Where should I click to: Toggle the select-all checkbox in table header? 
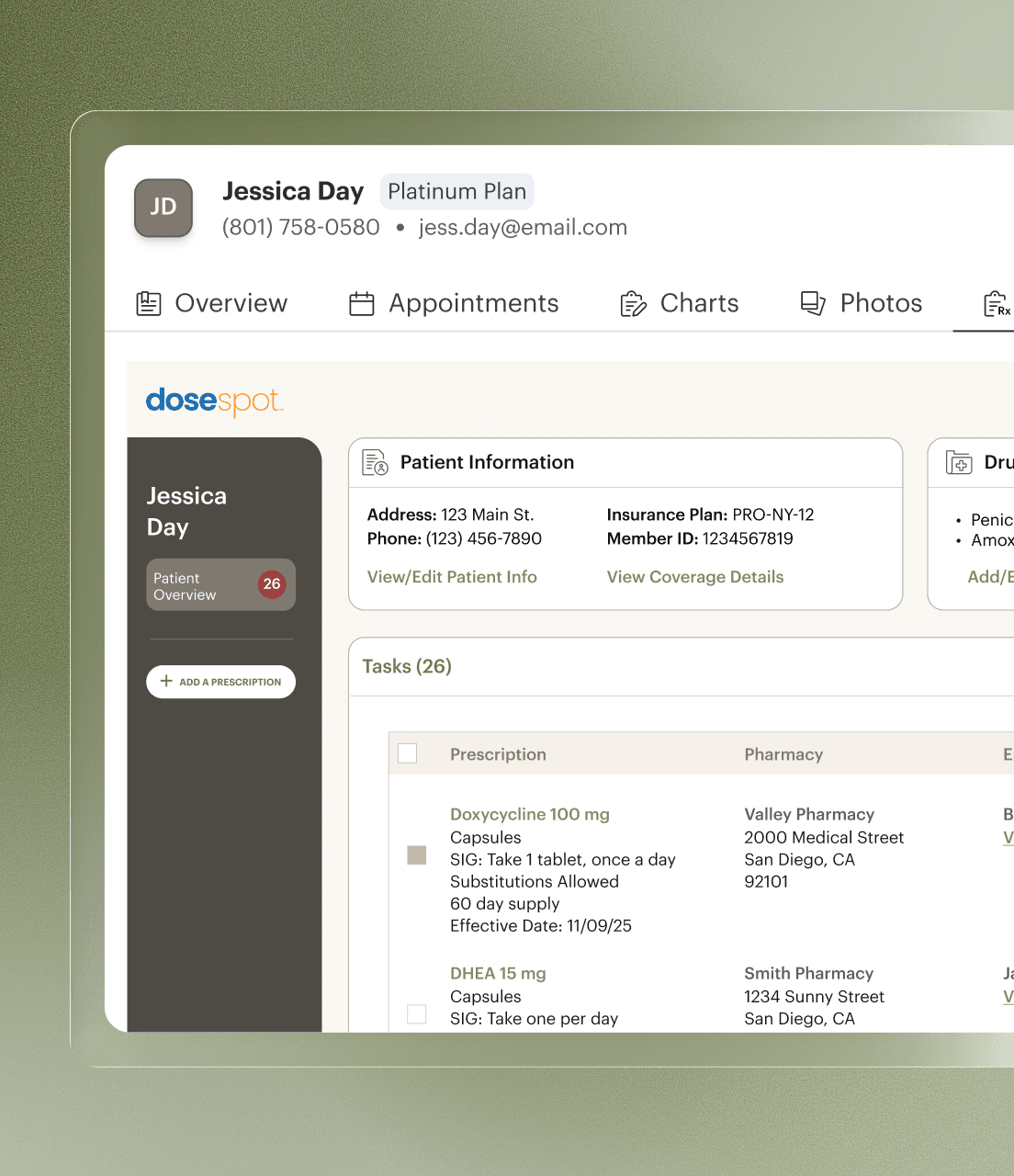point(408,753)
